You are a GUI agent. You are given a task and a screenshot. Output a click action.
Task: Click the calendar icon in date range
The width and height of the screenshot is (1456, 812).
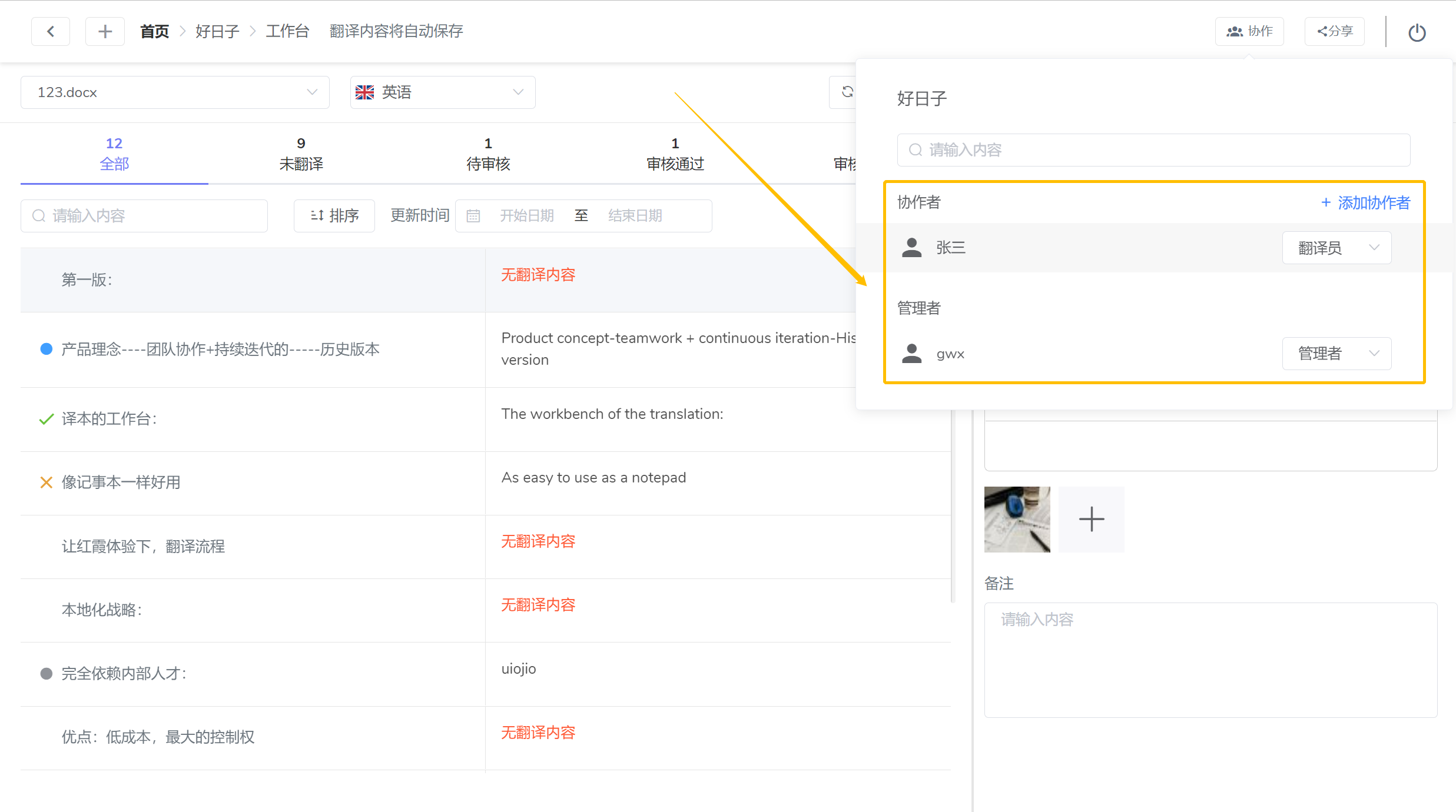tap(473, 216)
